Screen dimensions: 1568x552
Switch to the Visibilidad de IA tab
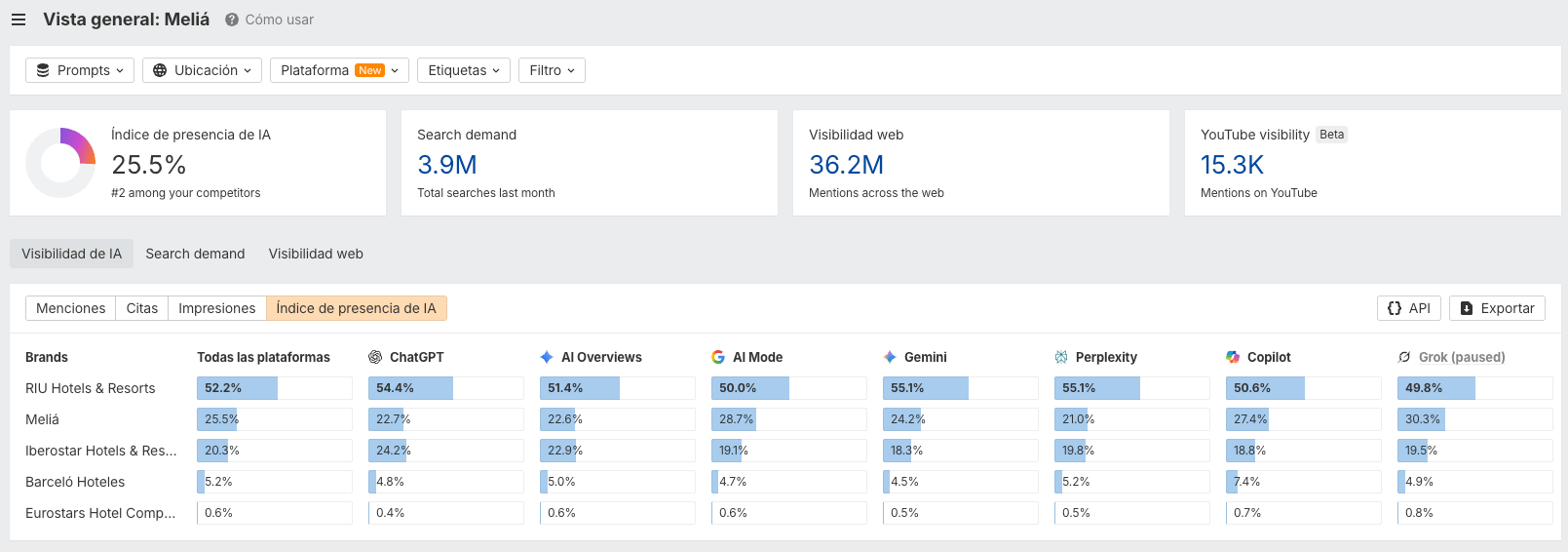(x=72, y=254)
